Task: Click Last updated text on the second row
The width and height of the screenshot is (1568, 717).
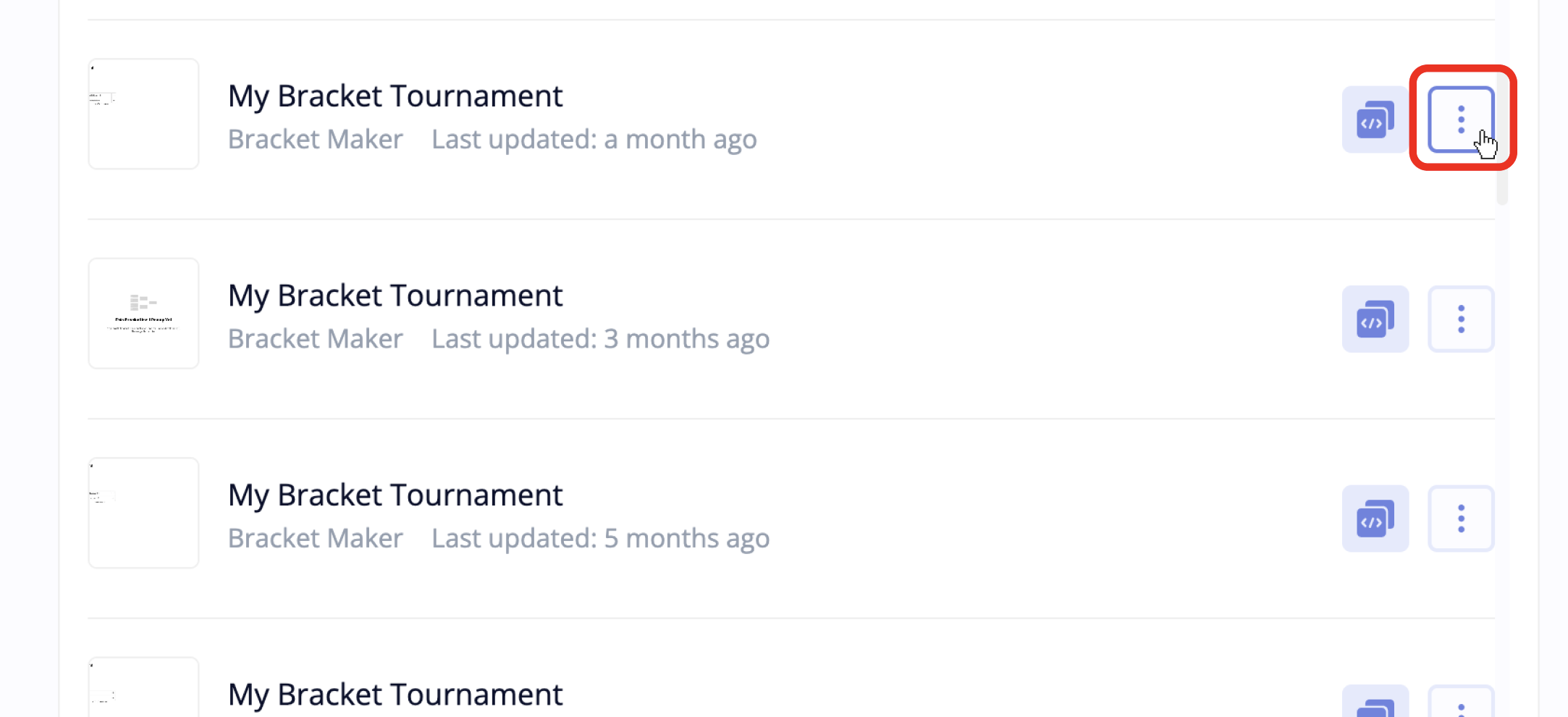Action: [599, 338]
